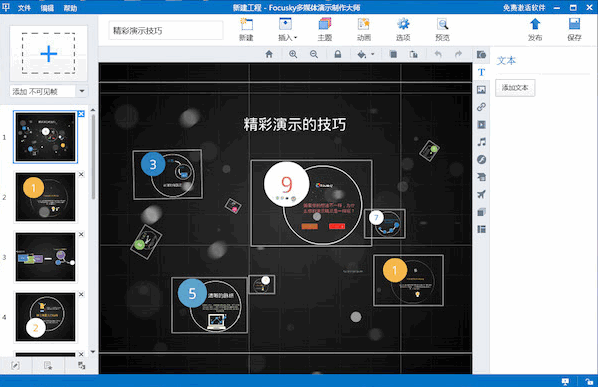Open the 编辑 (edit) menu
The width and height of the screenshot is (598, 387).
(47, 8)
